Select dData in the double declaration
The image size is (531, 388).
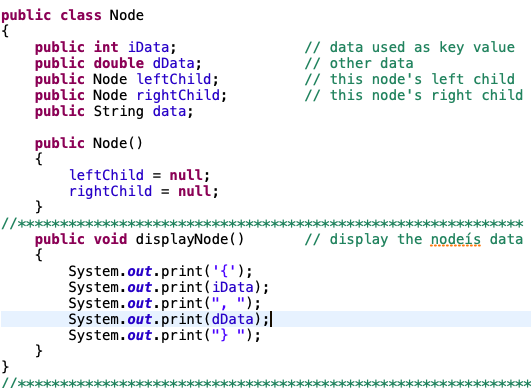point(173,63)
